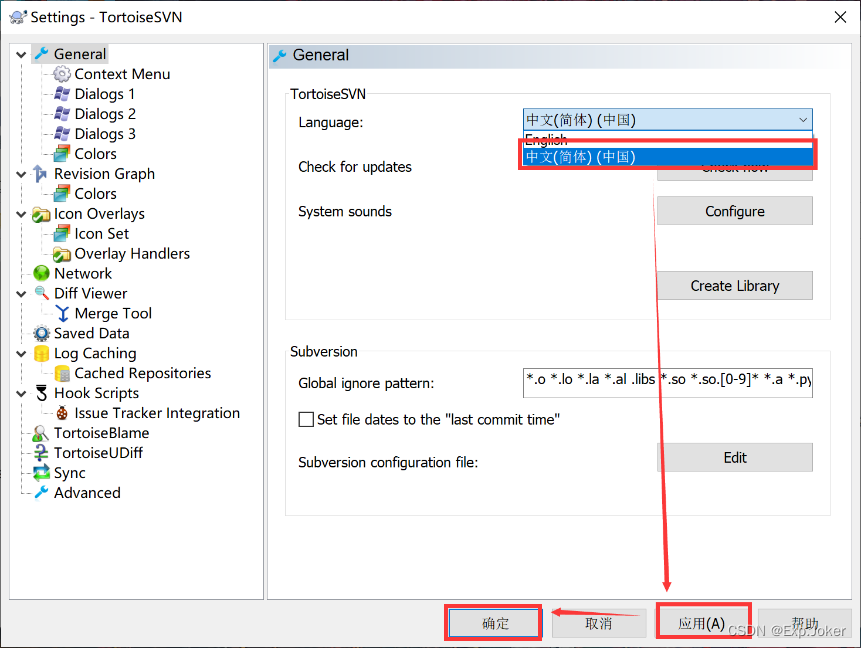Click the Sync arrows icon
Image resolution: width=861 pixels, height=648 pixels.
coord(41,474)
